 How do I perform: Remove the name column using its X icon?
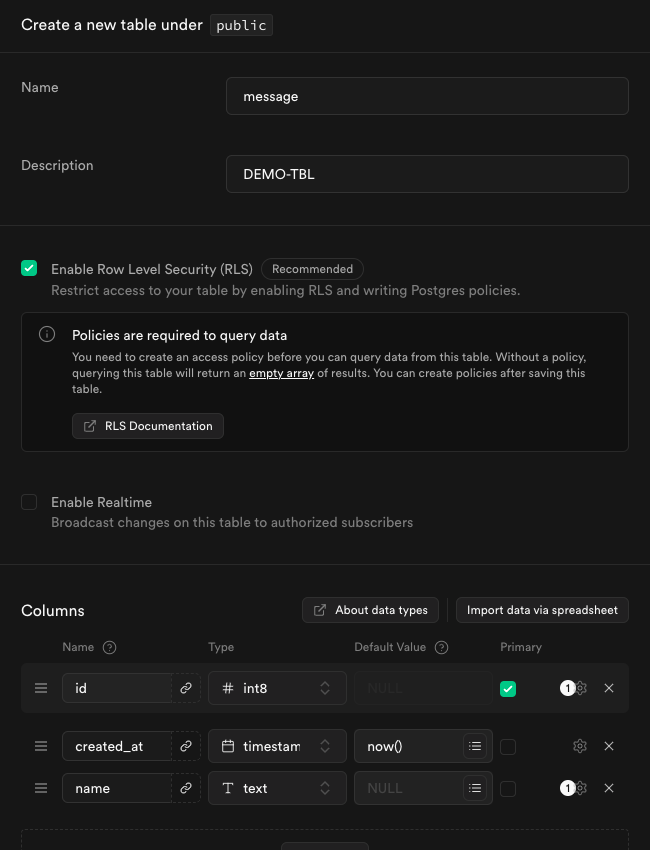point(609,788)
